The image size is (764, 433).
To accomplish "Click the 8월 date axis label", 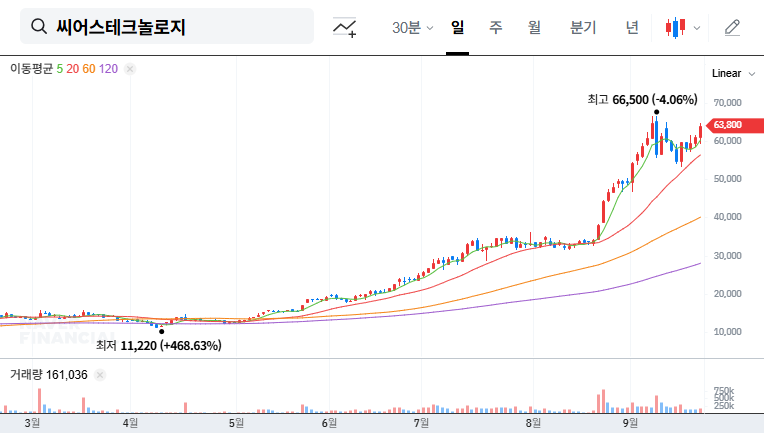I will click(x=534, y=423).
